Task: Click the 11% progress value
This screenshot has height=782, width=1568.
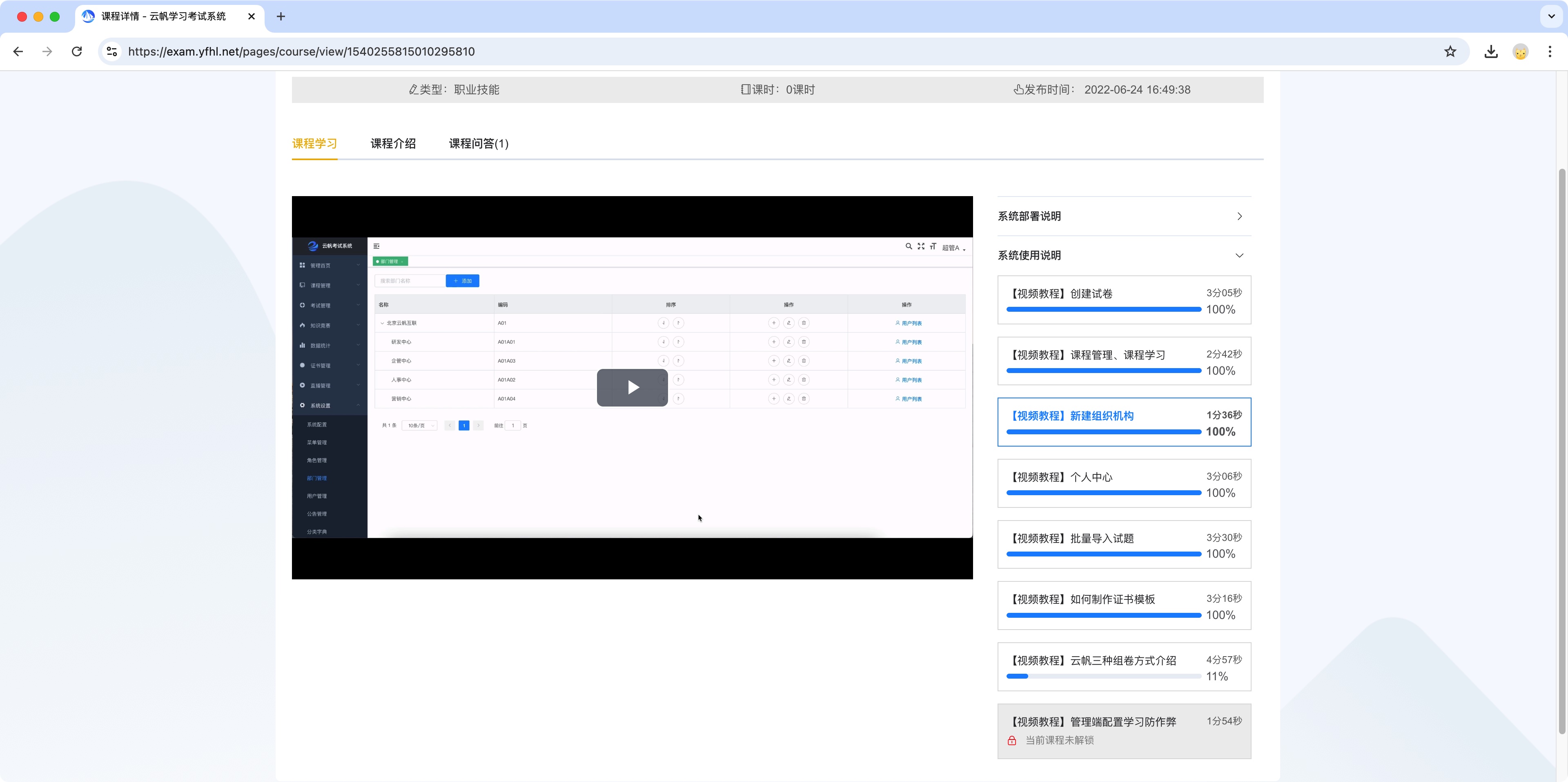Action: click(1217, 676)
